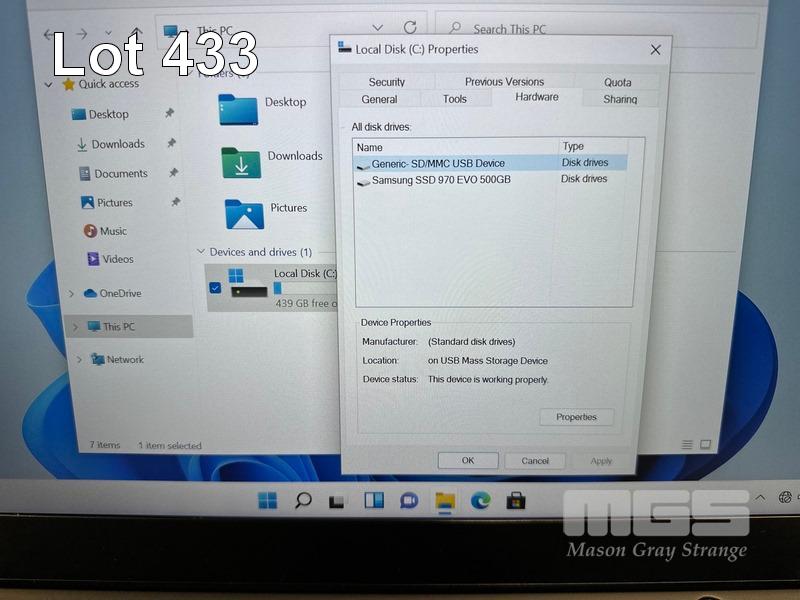Open the Widgets taskbar icon
Viewport: 800px width, 600px height.
374,500
